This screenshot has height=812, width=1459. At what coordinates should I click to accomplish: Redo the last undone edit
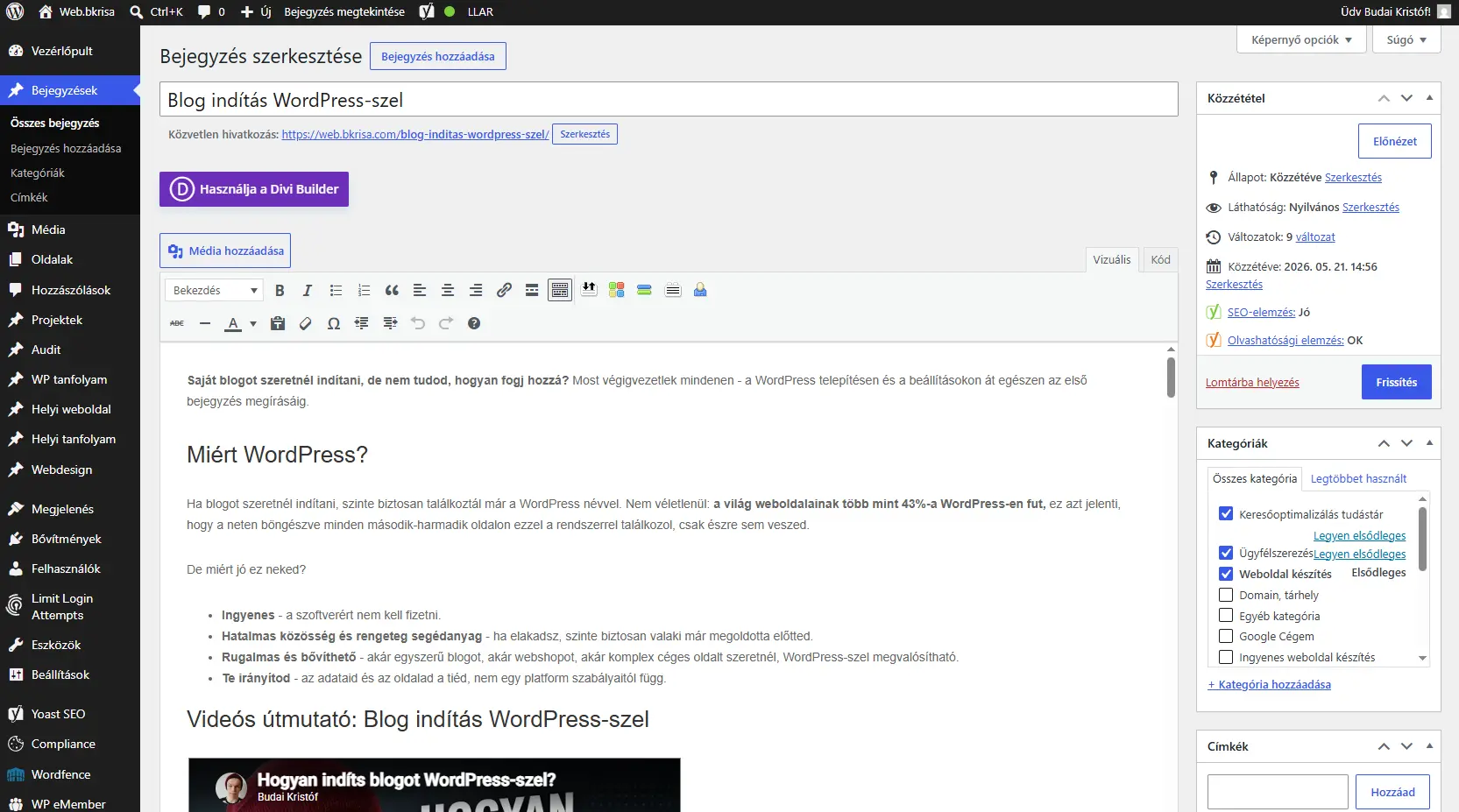coord(446,323)
